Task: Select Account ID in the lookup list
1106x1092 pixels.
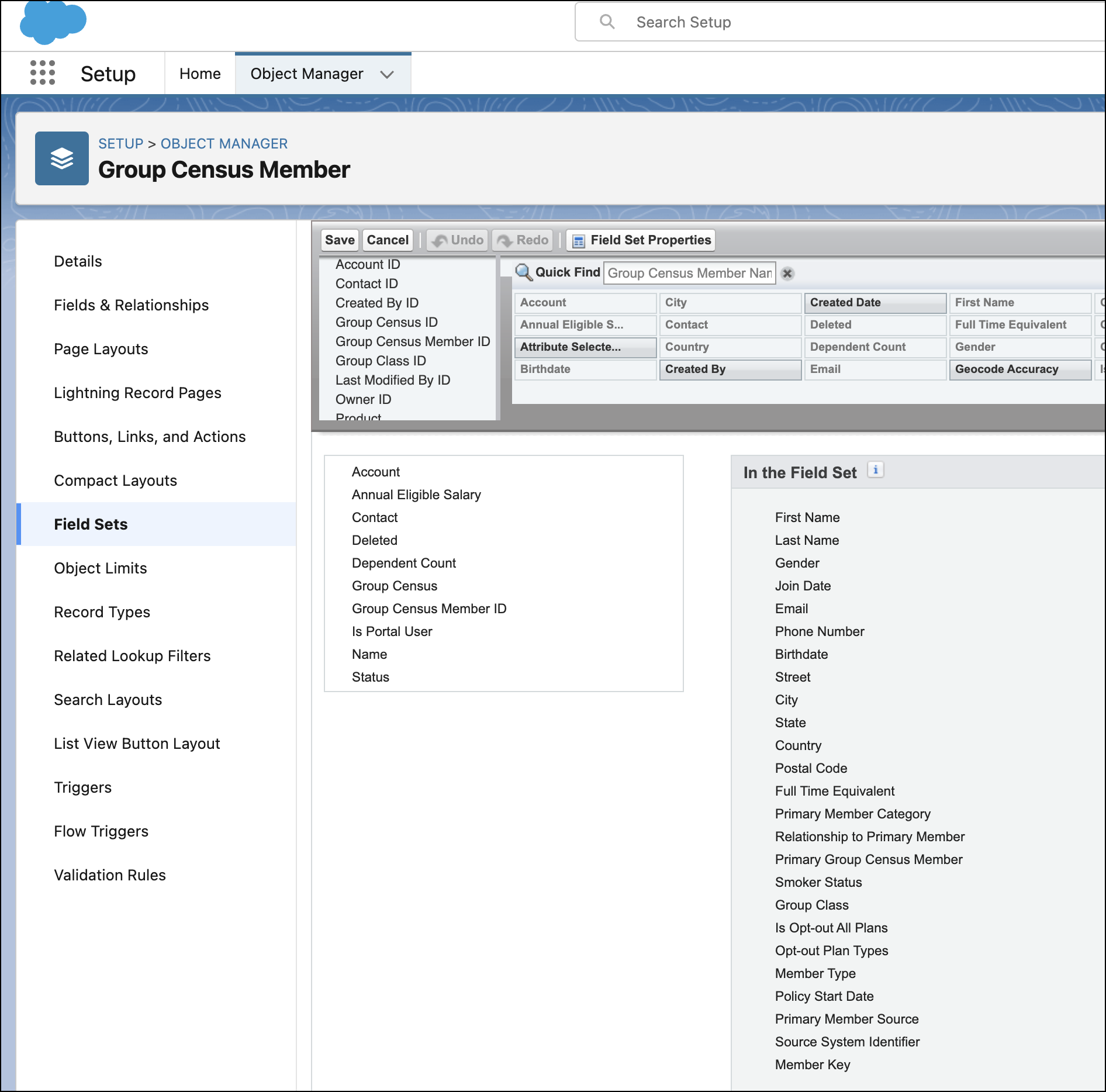Action: 368,264
